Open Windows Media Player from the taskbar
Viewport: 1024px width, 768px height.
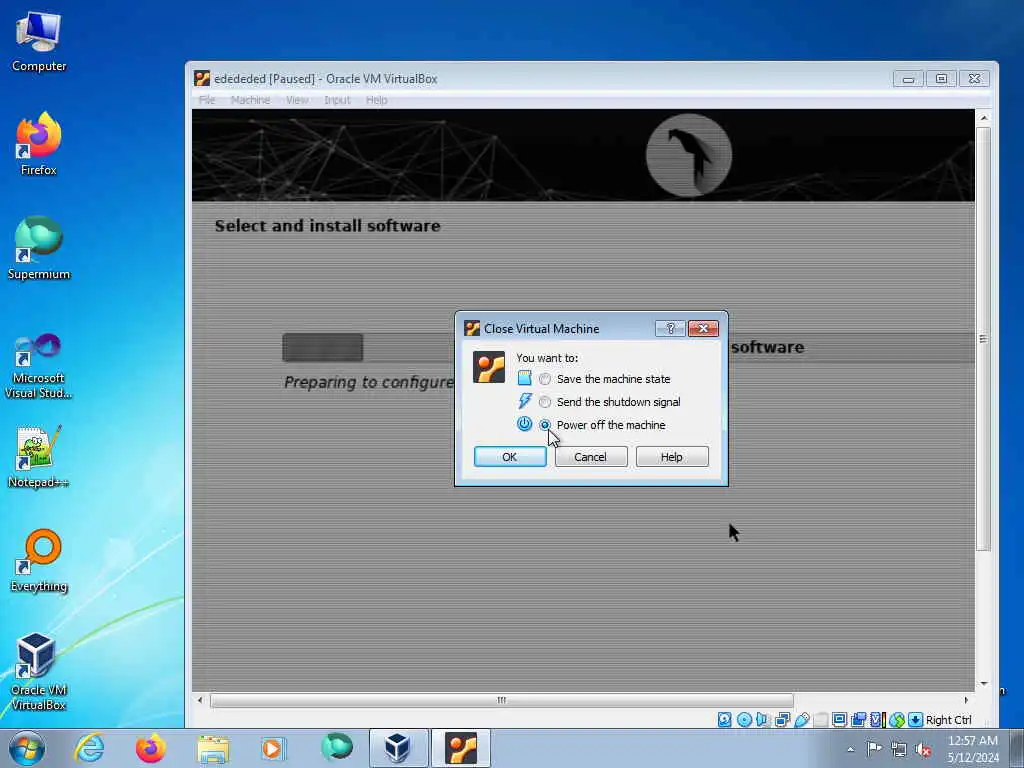(274, 748)
